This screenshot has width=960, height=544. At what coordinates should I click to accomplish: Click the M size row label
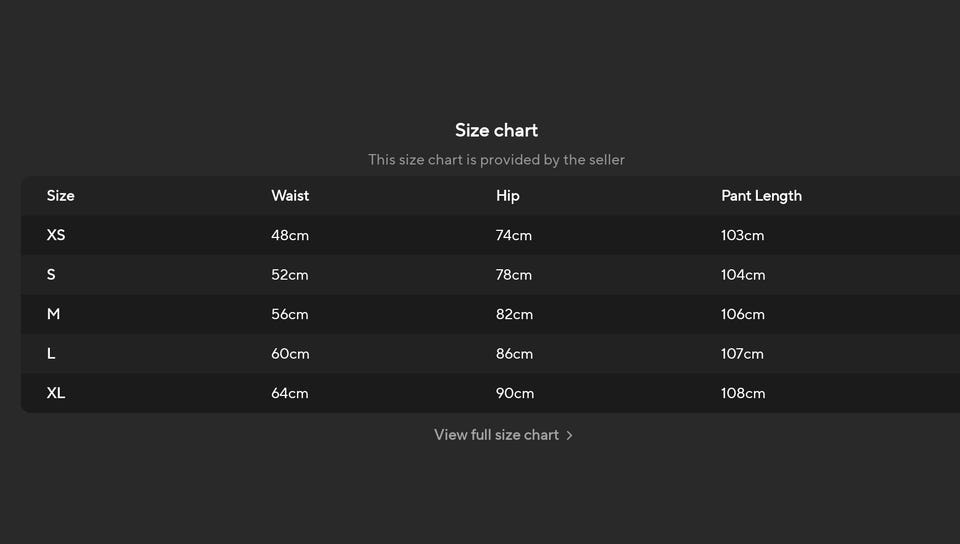click(53, 314)
